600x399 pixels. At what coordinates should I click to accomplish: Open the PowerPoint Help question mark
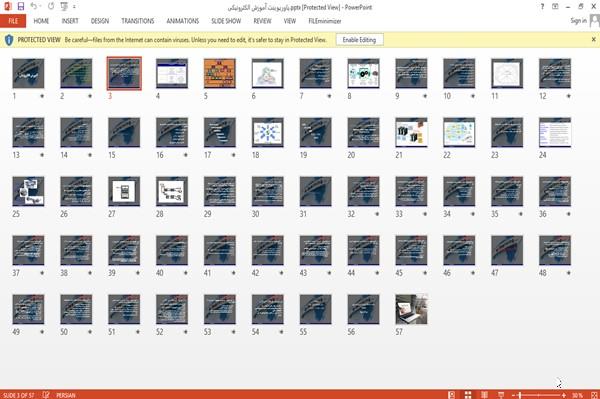point(542,7)
